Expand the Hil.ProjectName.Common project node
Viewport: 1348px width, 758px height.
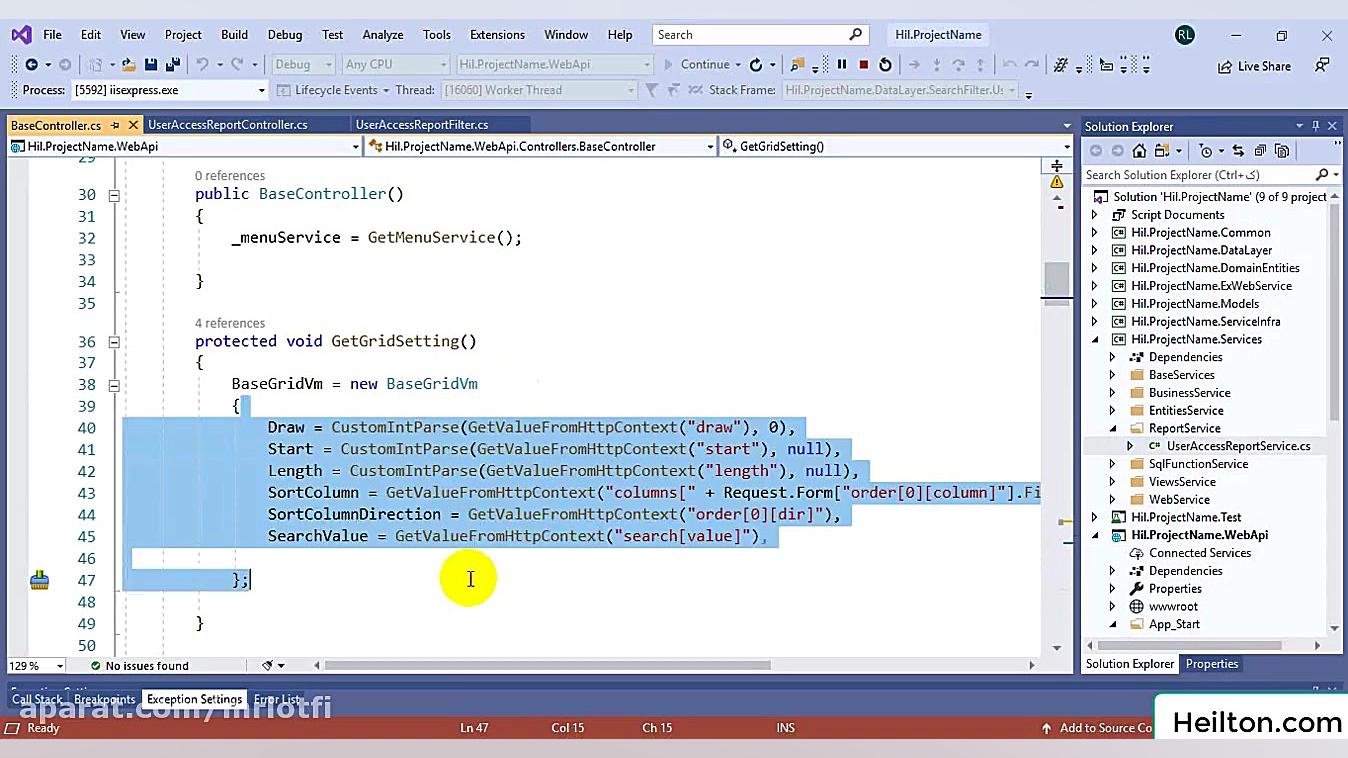pos(1094,233)
